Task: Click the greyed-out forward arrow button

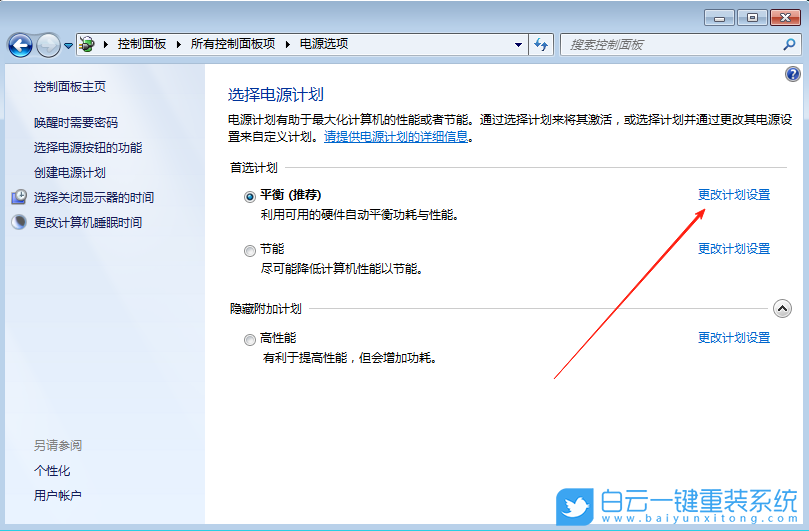Action: point(48,45)
